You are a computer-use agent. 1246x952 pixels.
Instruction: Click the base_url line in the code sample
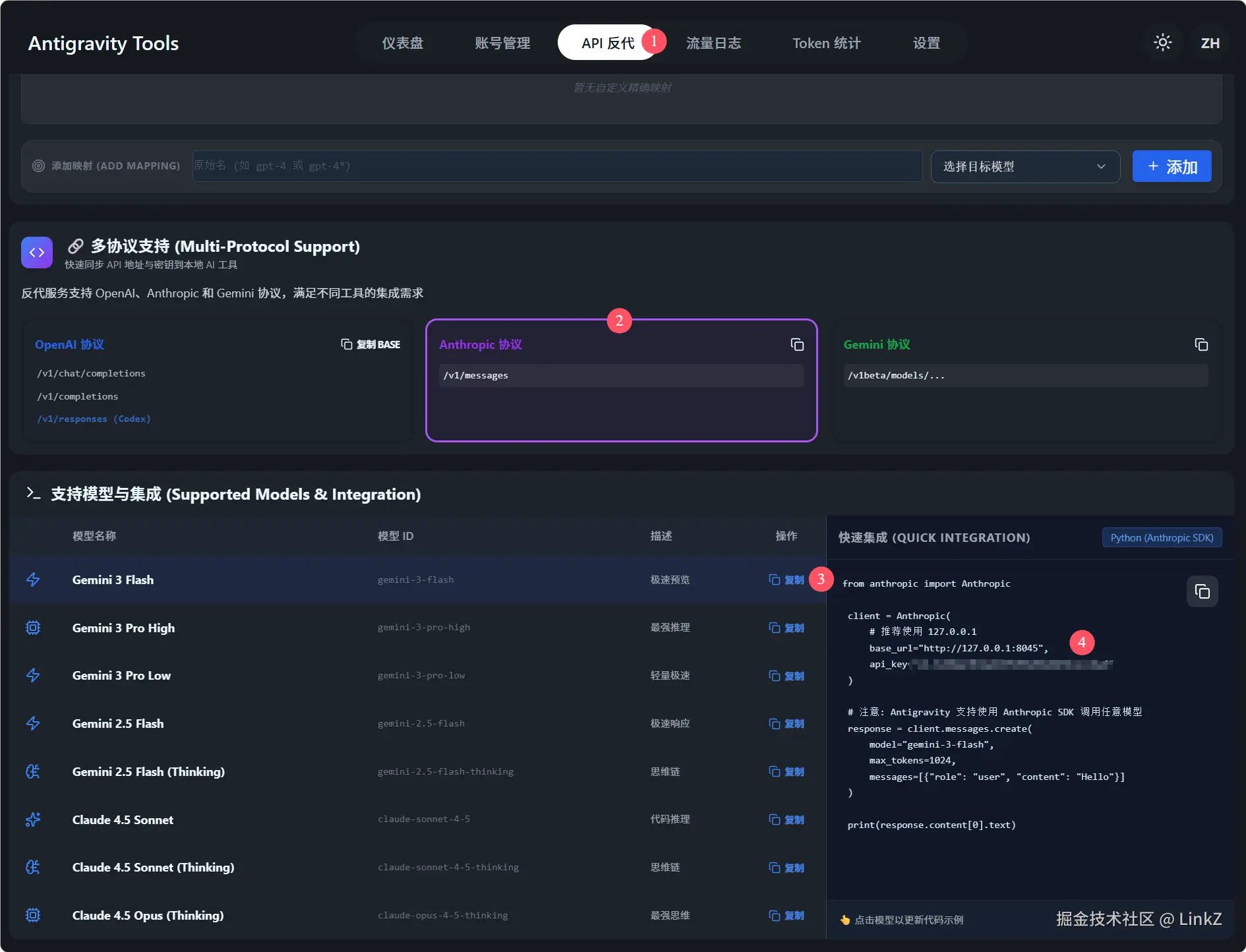[959, 648]
